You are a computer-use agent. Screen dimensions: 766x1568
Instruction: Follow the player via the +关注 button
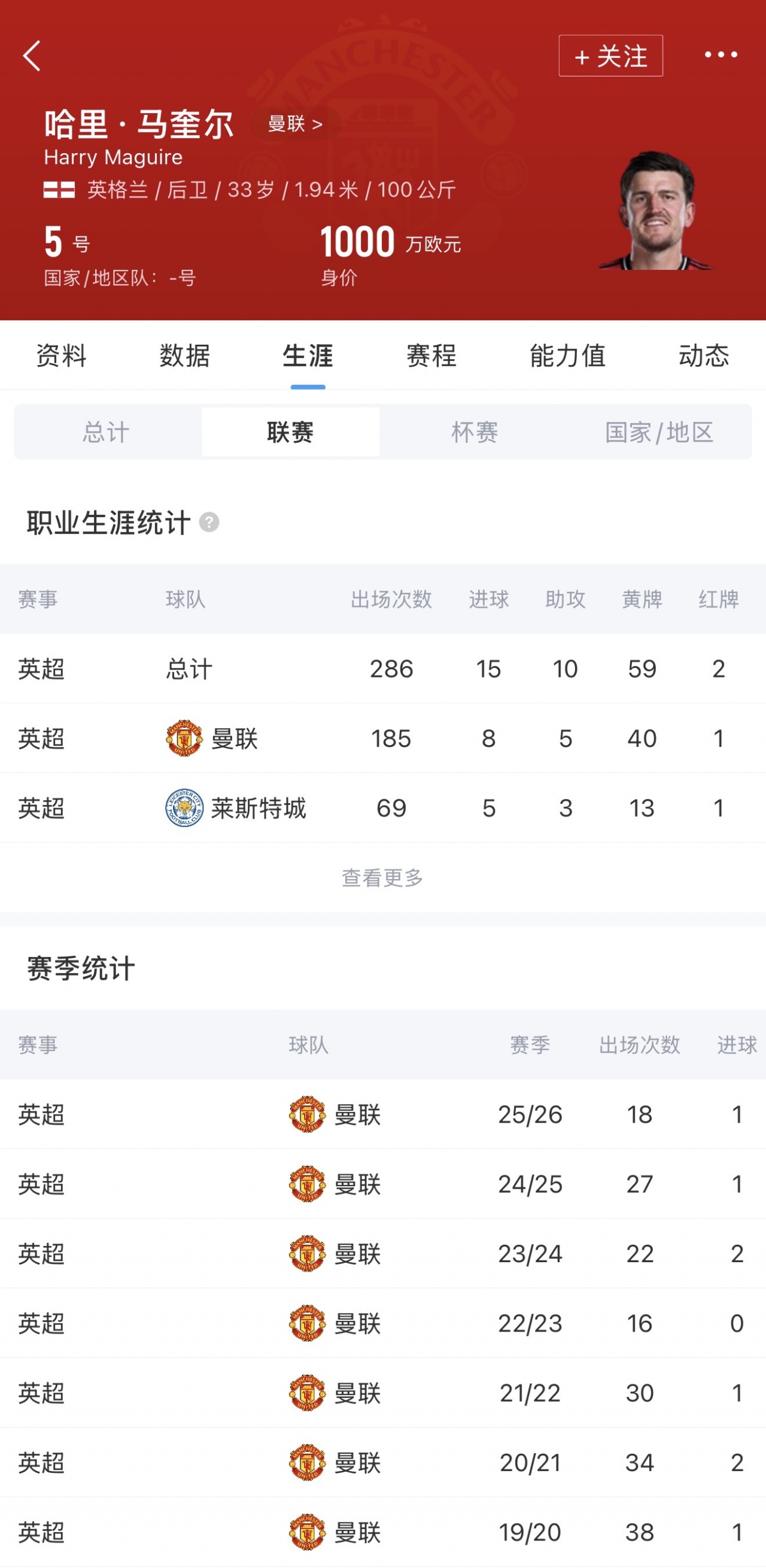[610, 57]
